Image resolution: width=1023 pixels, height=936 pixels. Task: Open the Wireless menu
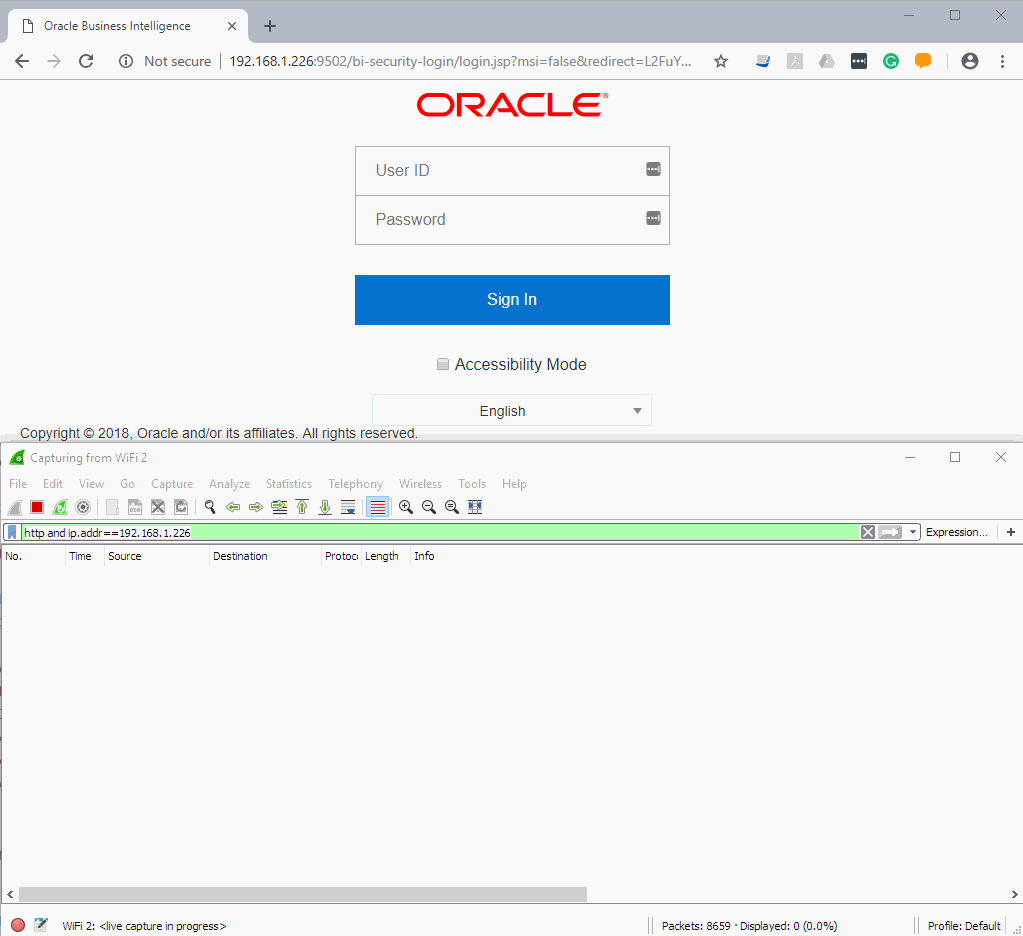420,484
